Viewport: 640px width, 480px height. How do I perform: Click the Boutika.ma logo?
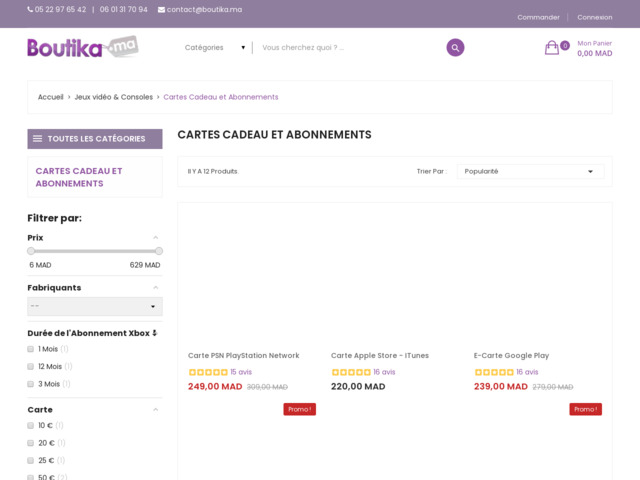[x=82, y=47]
